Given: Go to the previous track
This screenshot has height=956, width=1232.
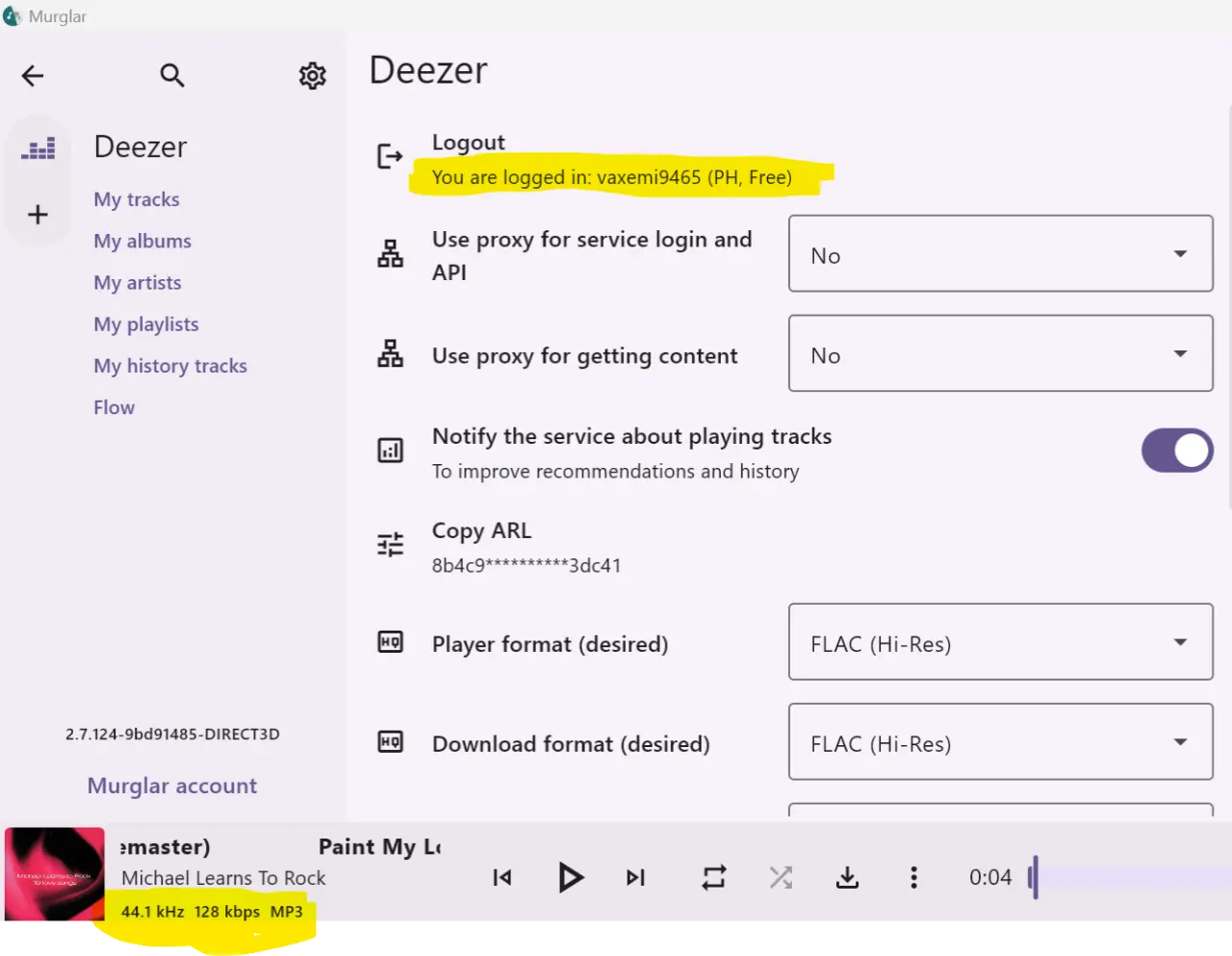Looking at the screenshot, I should click(x=502, y=877).
